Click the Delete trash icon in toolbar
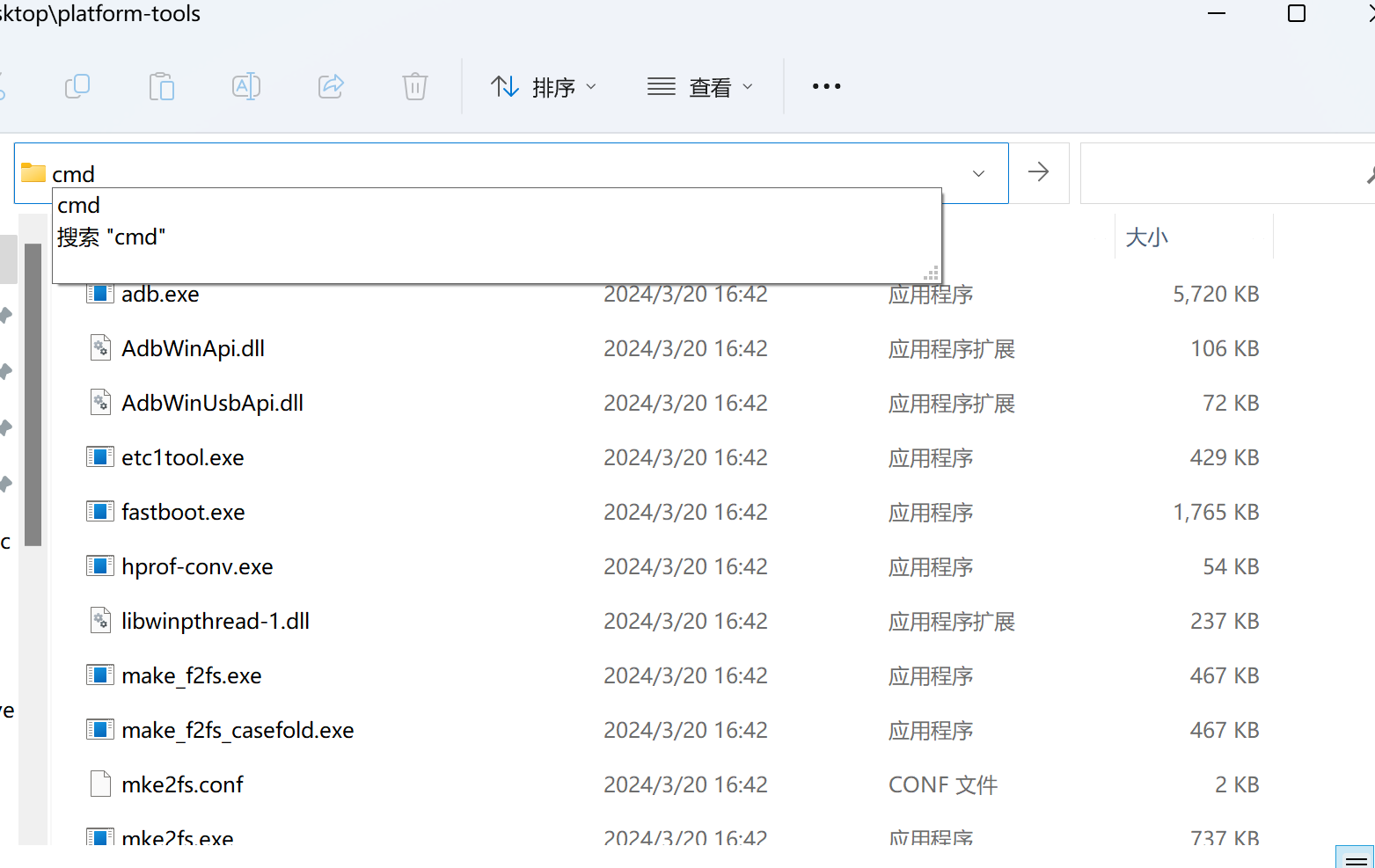This screenshot has width=1375, height=868. pos(414,86)
